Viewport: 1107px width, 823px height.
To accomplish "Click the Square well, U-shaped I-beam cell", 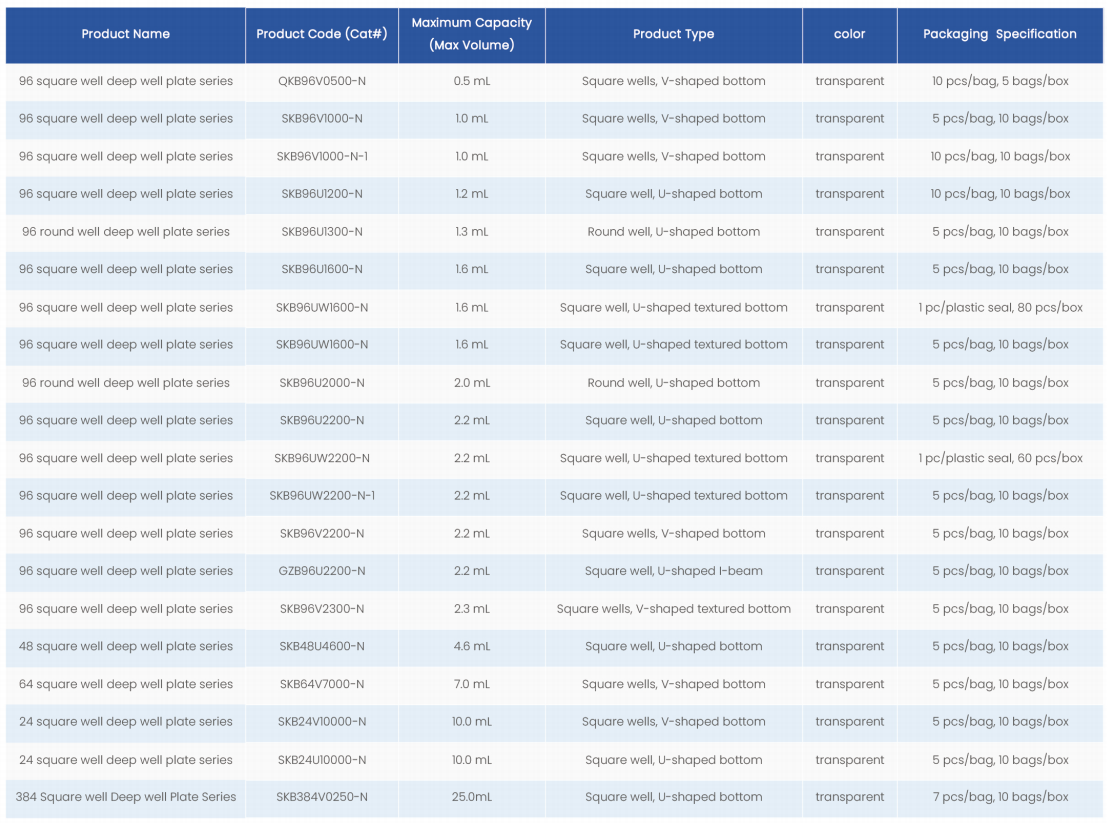I will pos(673,571).
